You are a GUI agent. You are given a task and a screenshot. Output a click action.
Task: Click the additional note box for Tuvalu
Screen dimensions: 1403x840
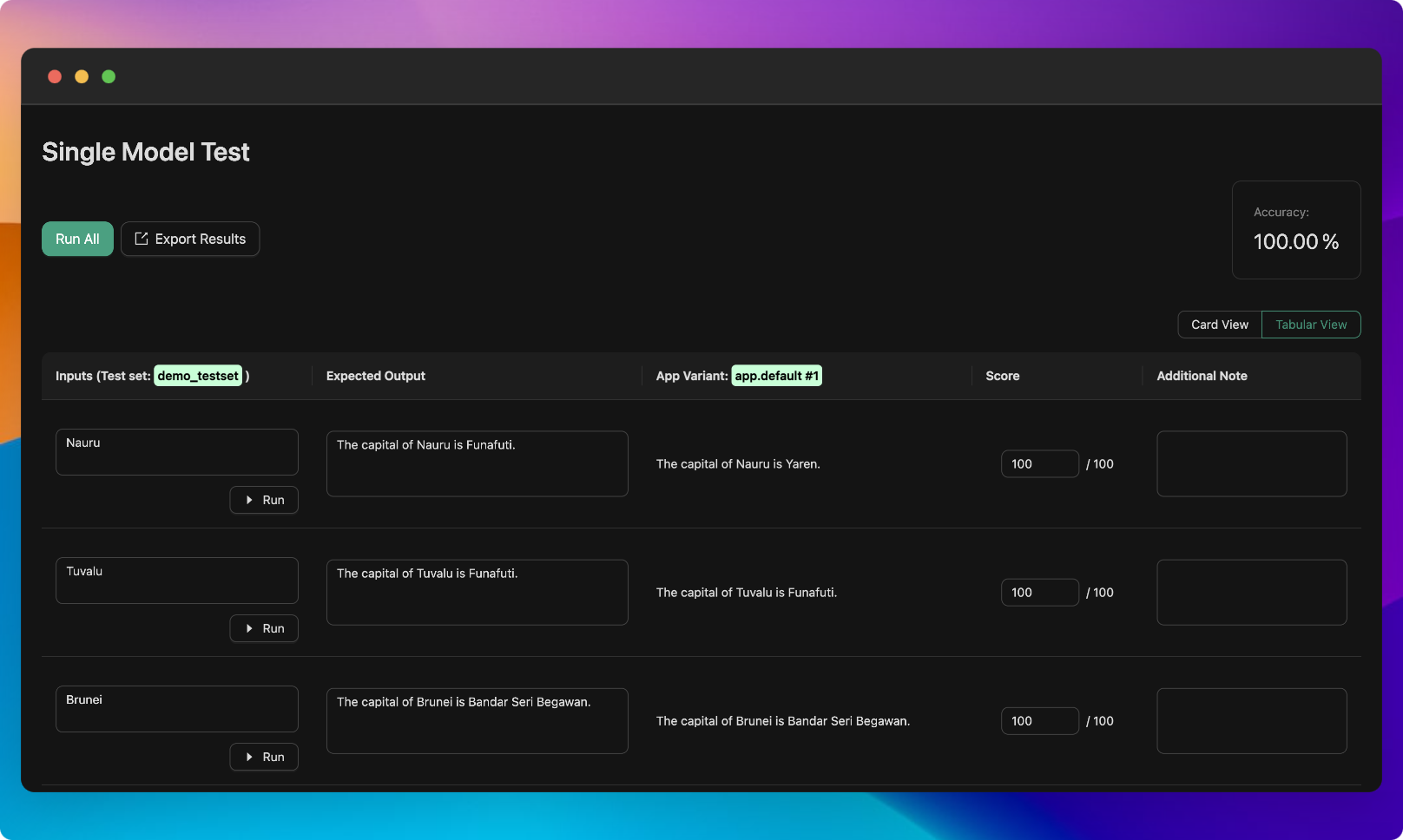click(1252, 593)
